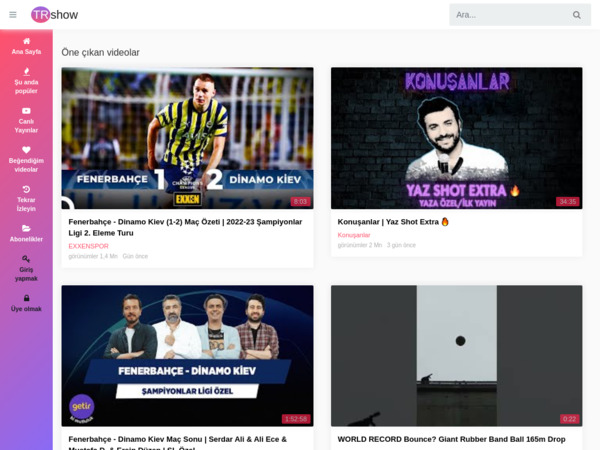Open the Konuşanlar channel link

pos(354,235)
